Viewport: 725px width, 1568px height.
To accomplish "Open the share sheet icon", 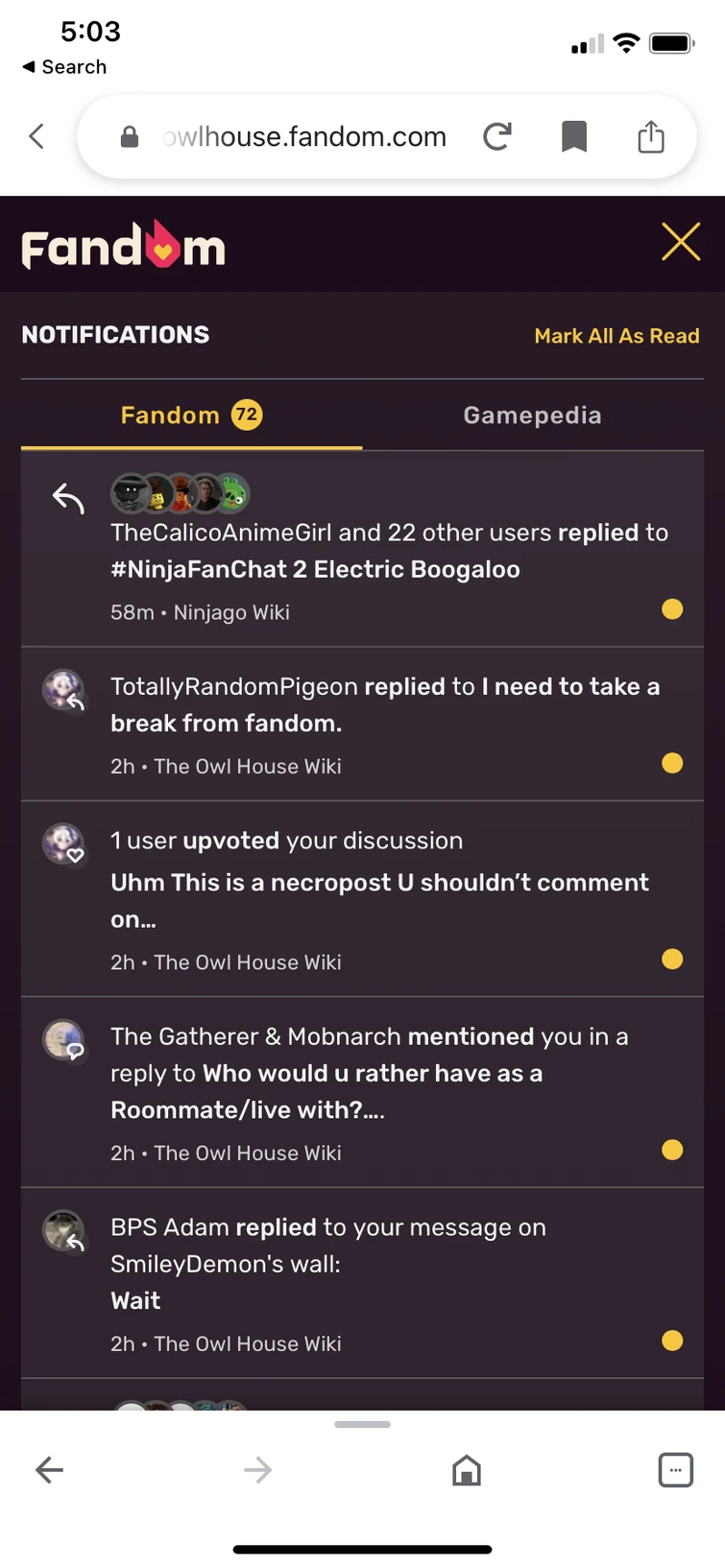I will pyautogui.click(x=651, y=137).
